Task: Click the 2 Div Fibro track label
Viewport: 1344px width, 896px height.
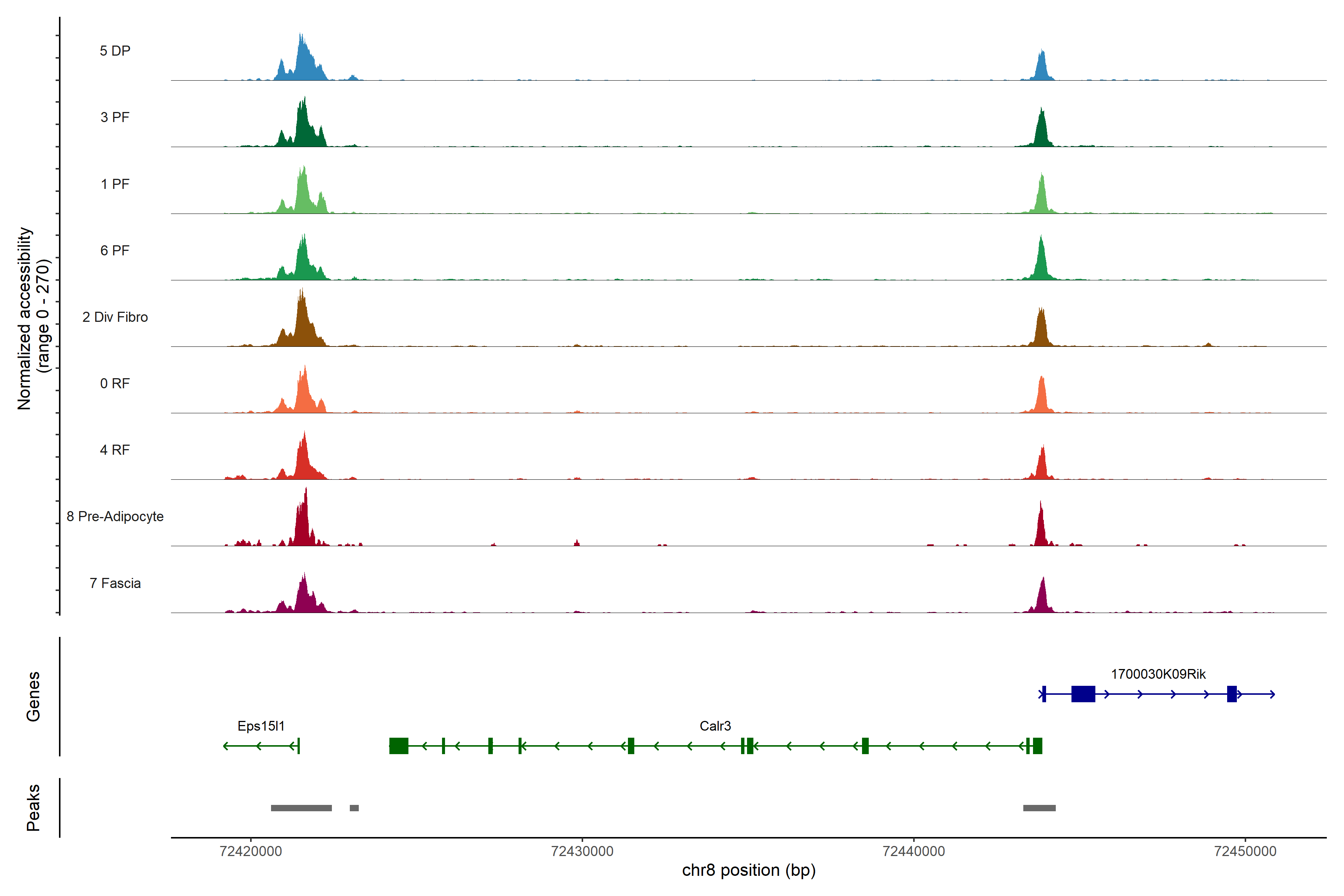Action: tap(115, 317)
